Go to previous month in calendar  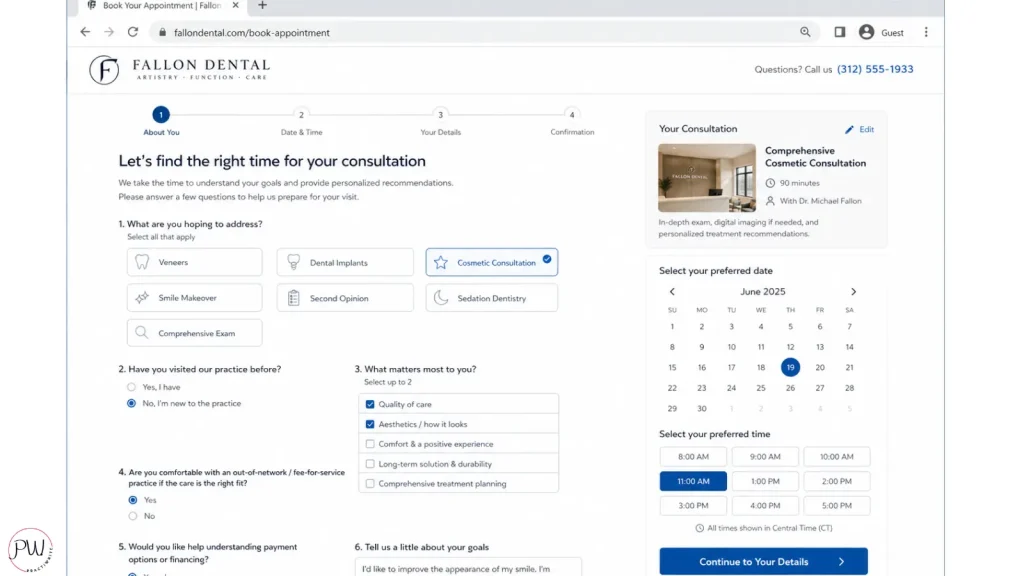(672, 292)
